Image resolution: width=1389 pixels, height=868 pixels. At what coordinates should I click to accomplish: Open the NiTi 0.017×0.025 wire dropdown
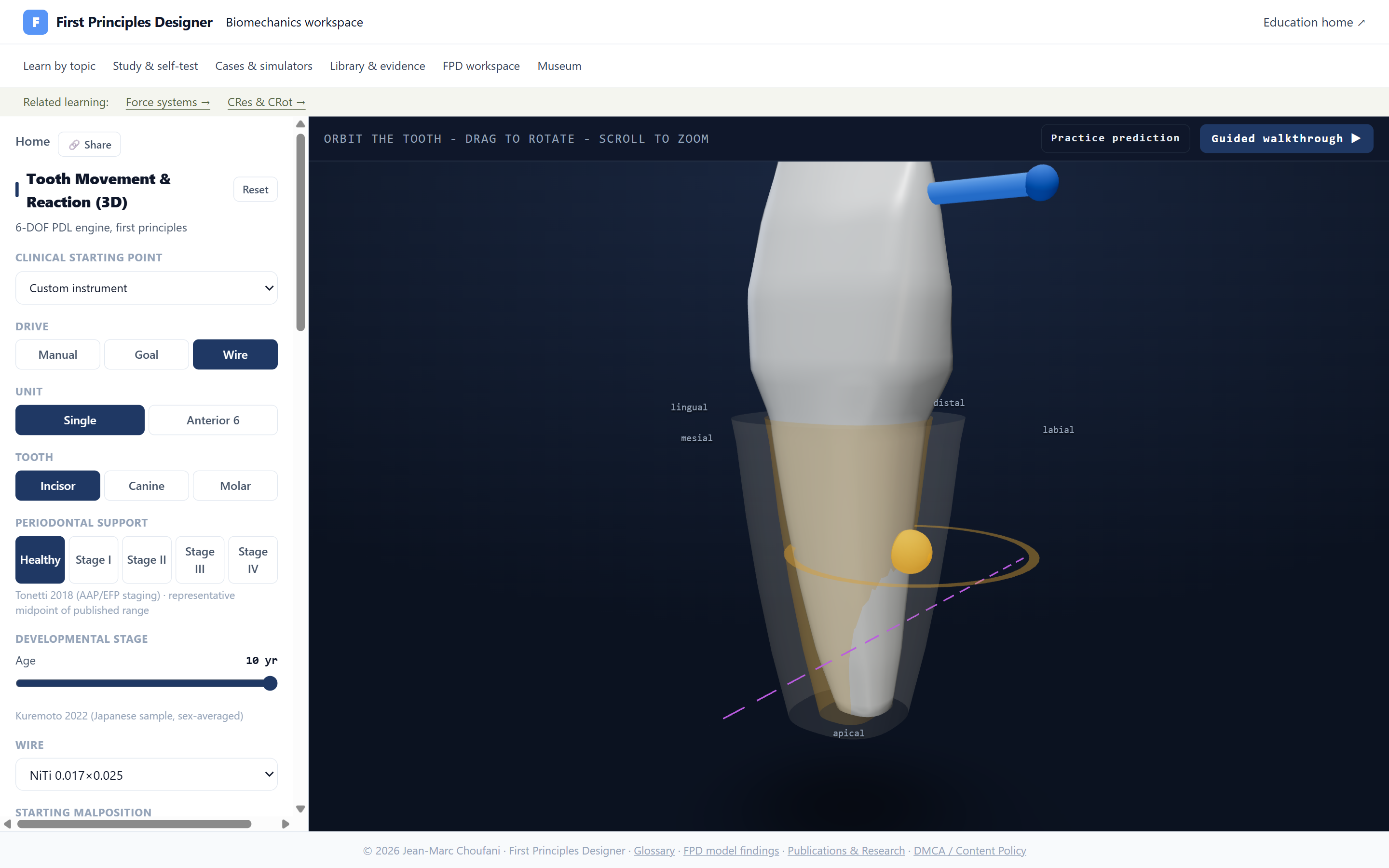point(146,774)
